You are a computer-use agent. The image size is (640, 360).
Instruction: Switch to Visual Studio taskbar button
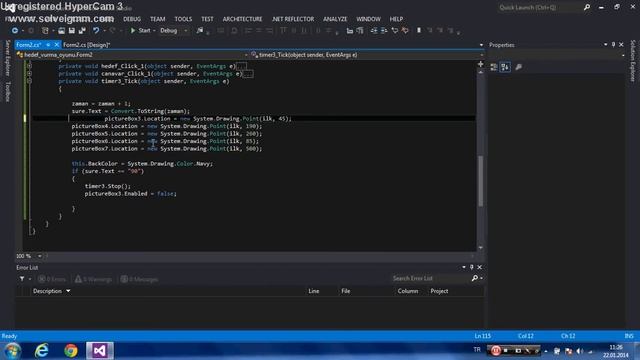100,351
